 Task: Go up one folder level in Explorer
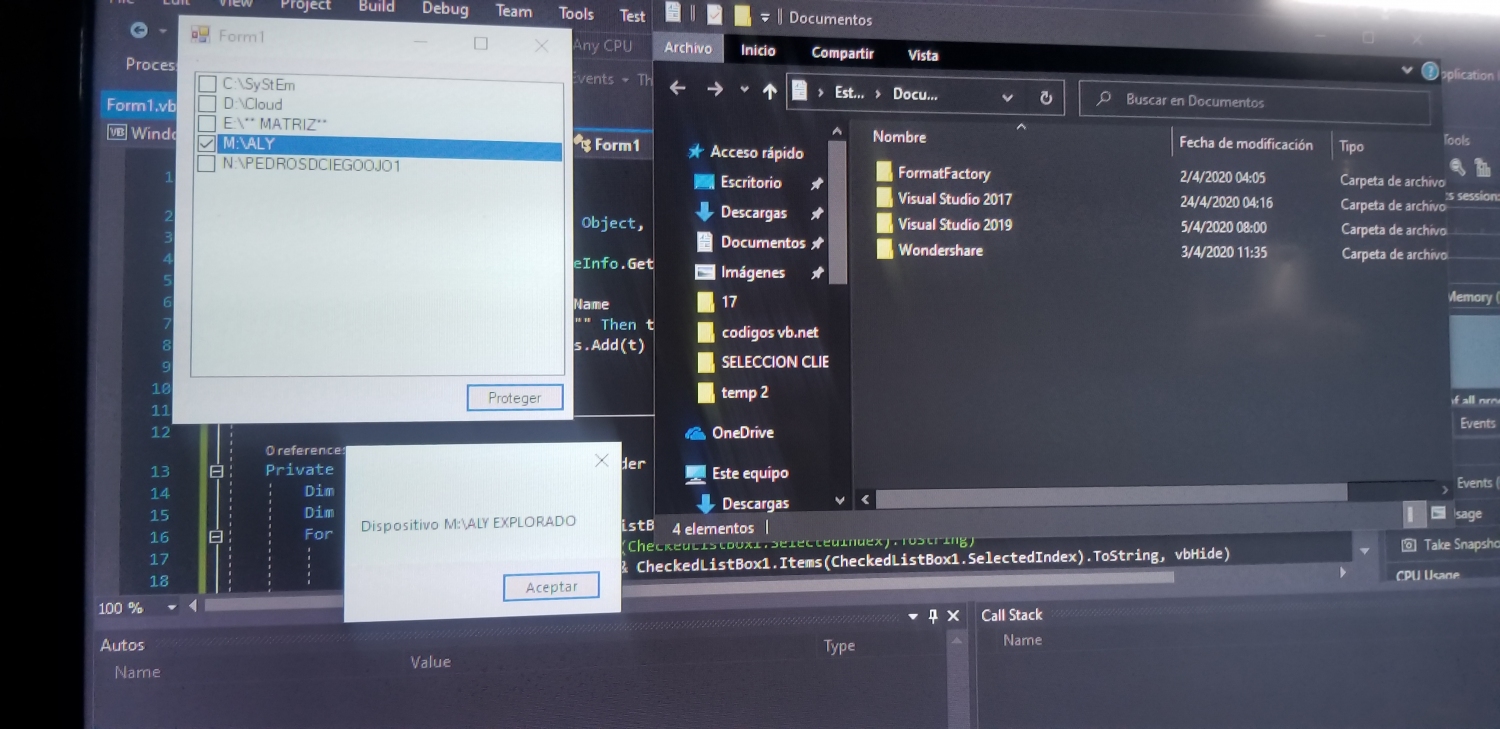coord(769,92)
